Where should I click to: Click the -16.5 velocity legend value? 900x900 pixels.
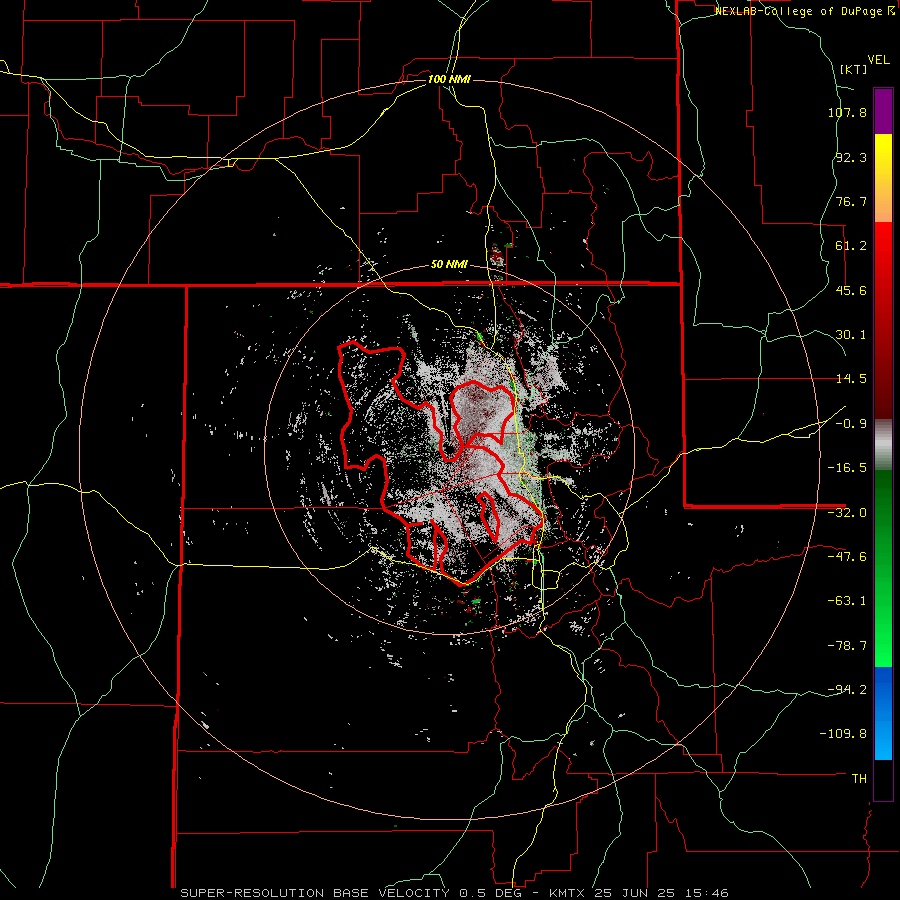pyautogui.click(x=847, y=468)
